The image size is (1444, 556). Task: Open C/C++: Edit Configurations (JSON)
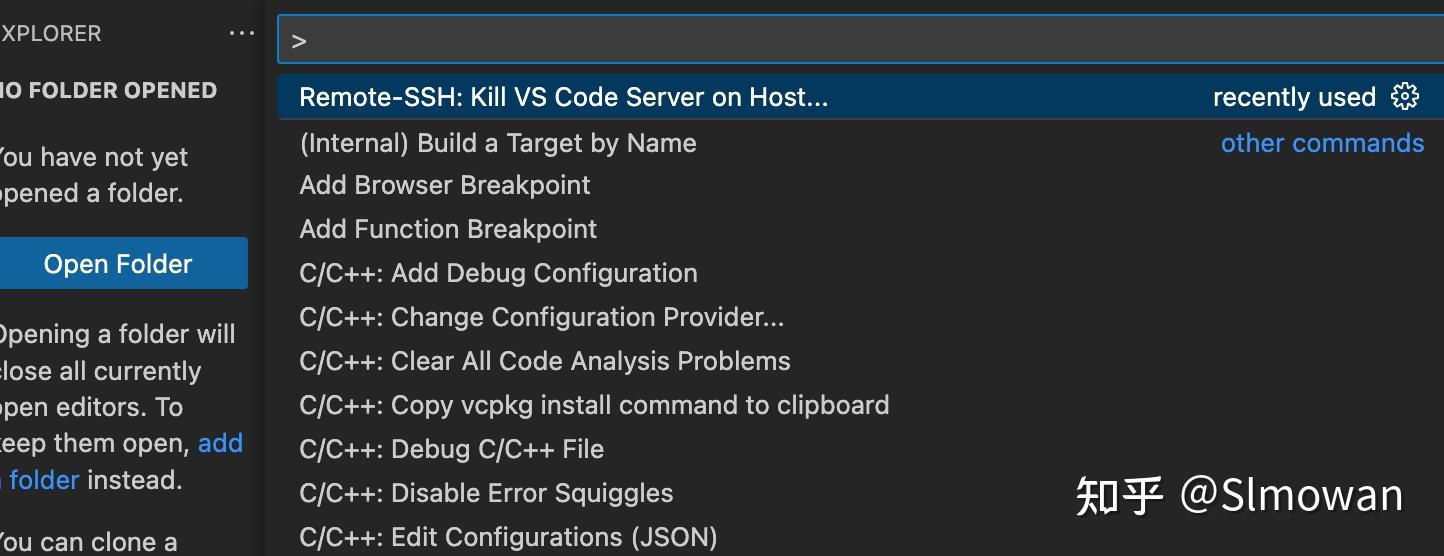(508, 537)
